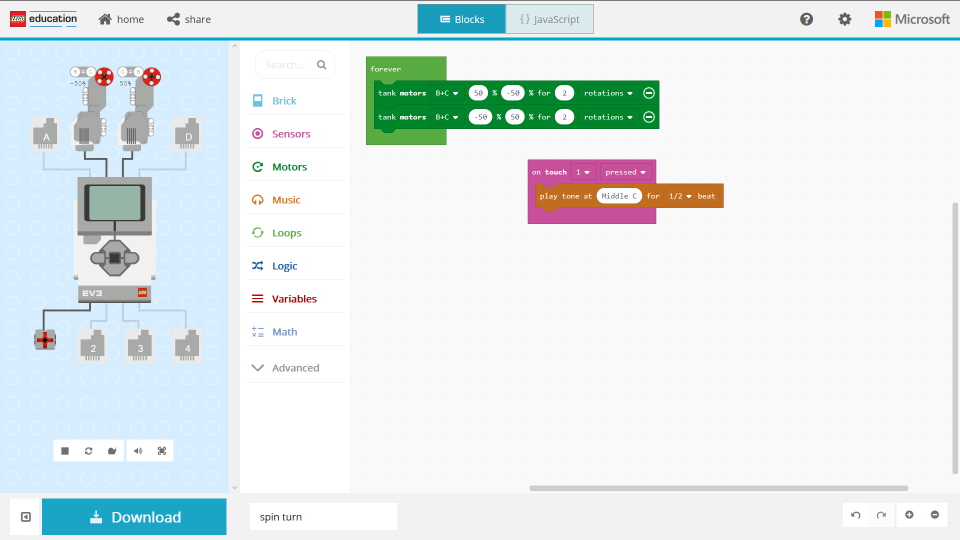This screenshot has height=540, width=960.
Task: Open the pressed event dropdown
Action: coord(625,172)
